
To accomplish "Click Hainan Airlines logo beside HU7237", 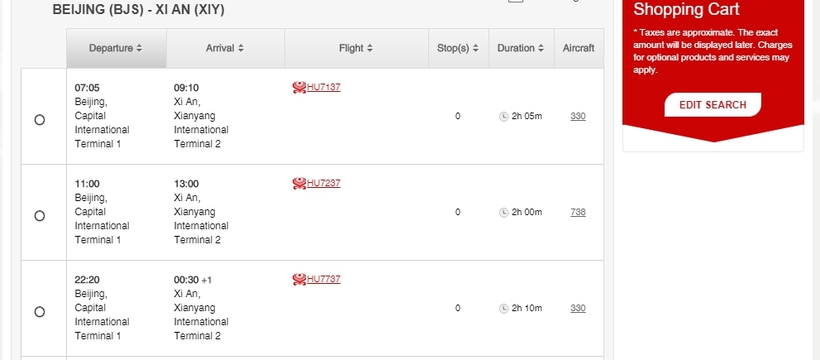I will (299, 183).
